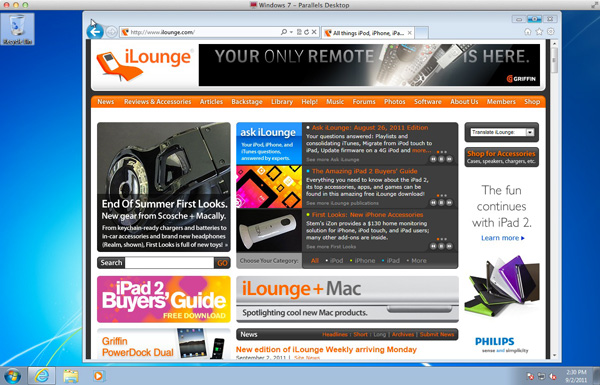This screenshot has width=600, height=385.
Task: Click the Help! nav item
Action: 310,102
